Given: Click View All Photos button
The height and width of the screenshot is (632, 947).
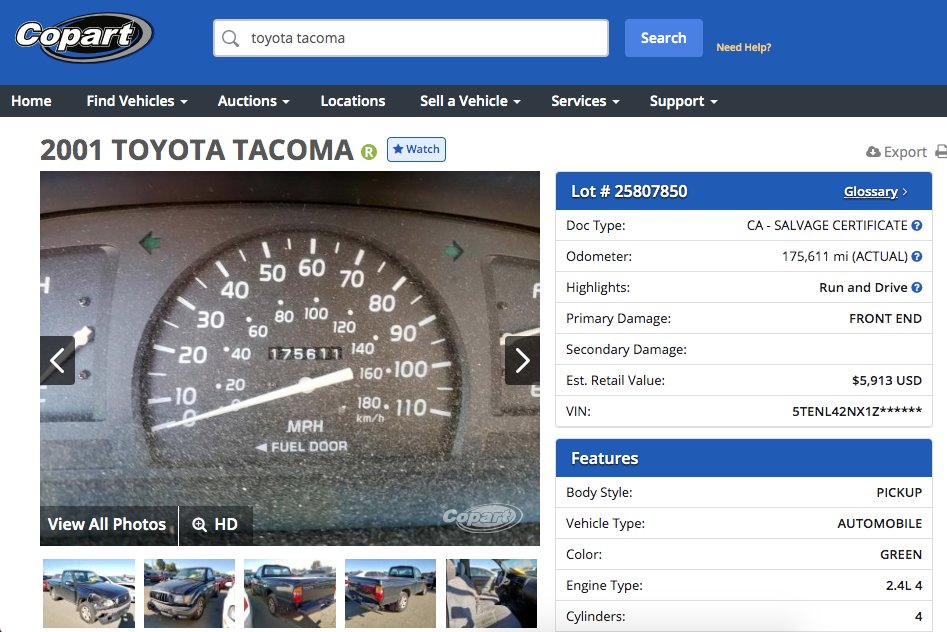Looking at the screenshot, I should [107, 524].
